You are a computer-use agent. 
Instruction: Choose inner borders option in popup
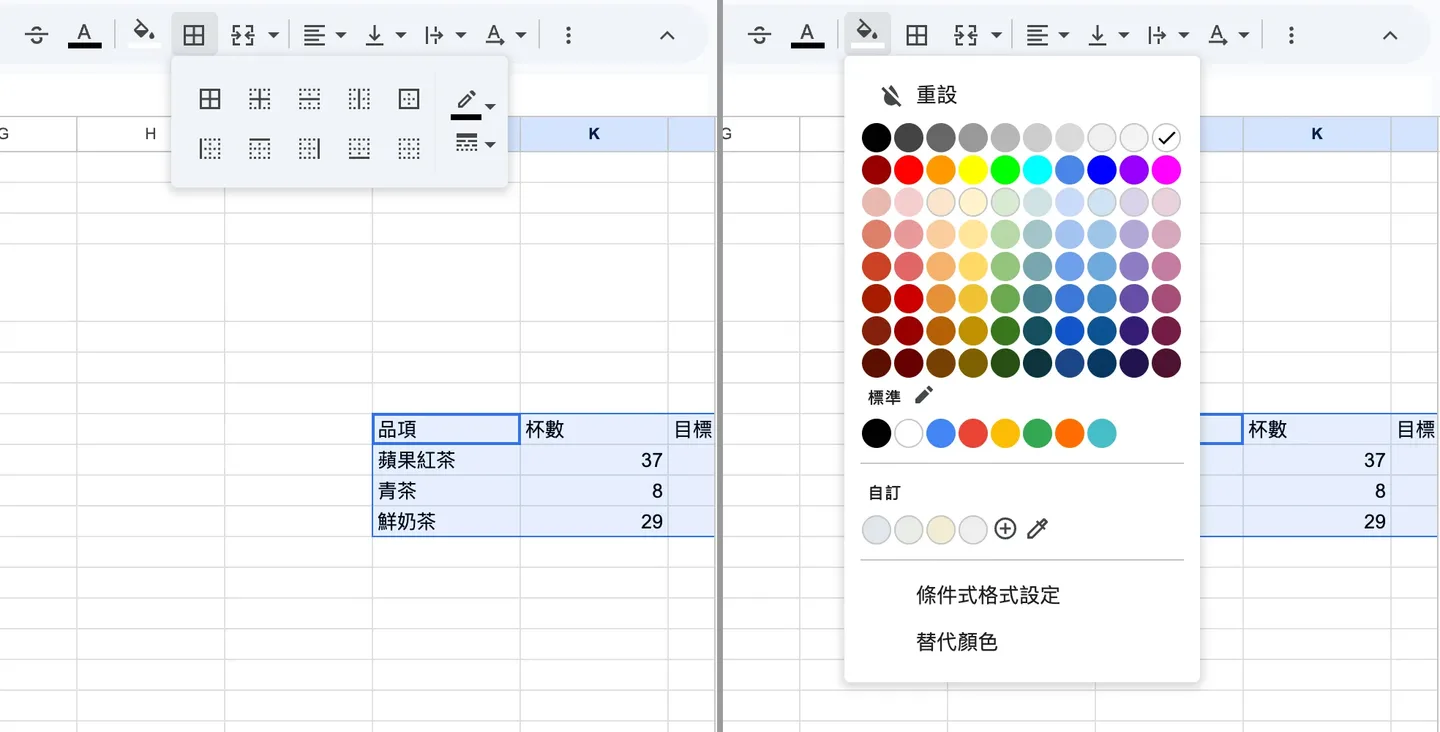click(x=260, y=99)
